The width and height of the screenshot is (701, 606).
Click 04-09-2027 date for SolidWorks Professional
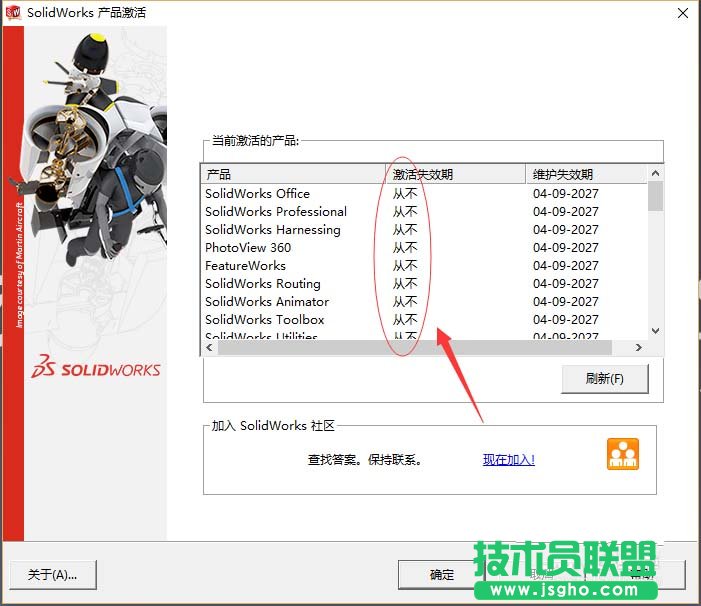[566, 211]
